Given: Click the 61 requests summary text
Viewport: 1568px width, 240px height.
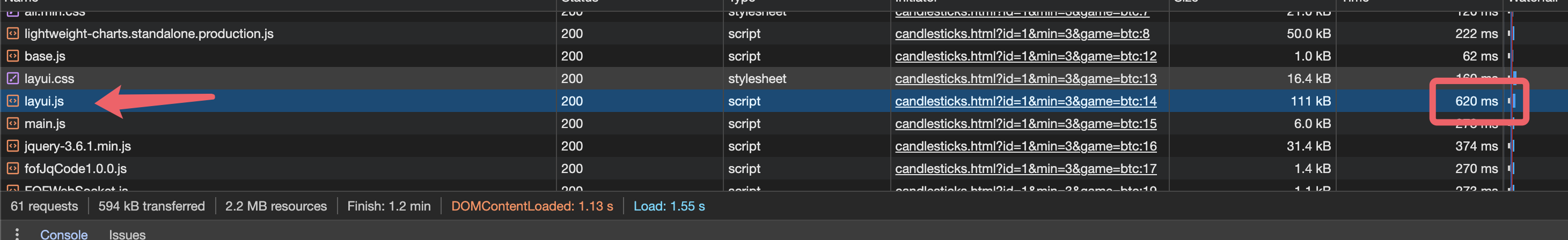Looking at the screenshot, I should point(44,206).
